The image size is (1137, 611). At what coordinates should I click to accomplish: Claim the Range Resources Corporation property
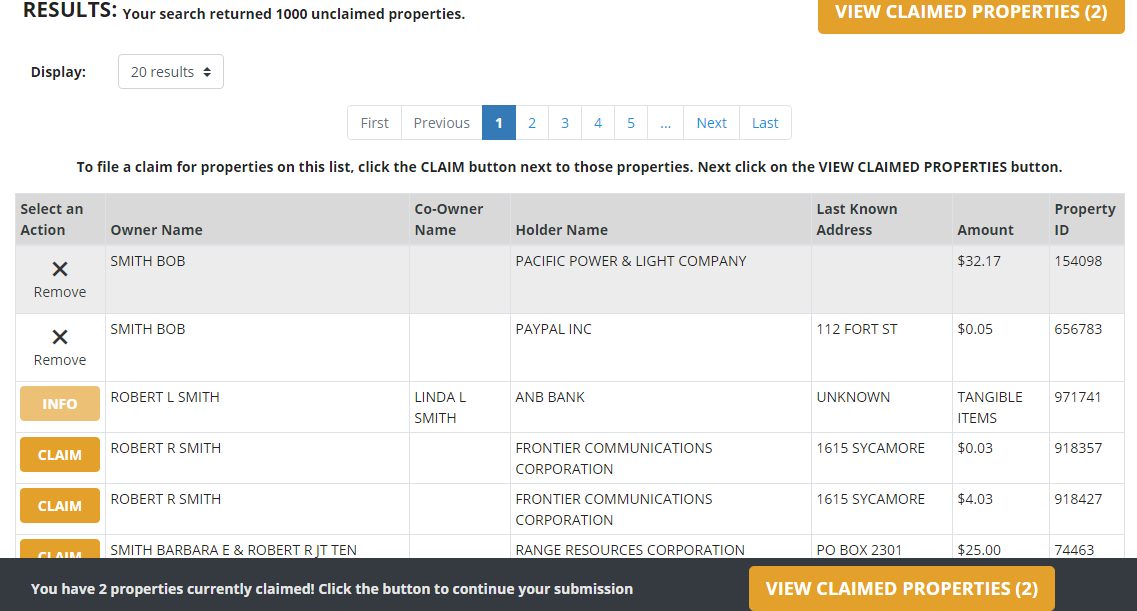[59, 553]
